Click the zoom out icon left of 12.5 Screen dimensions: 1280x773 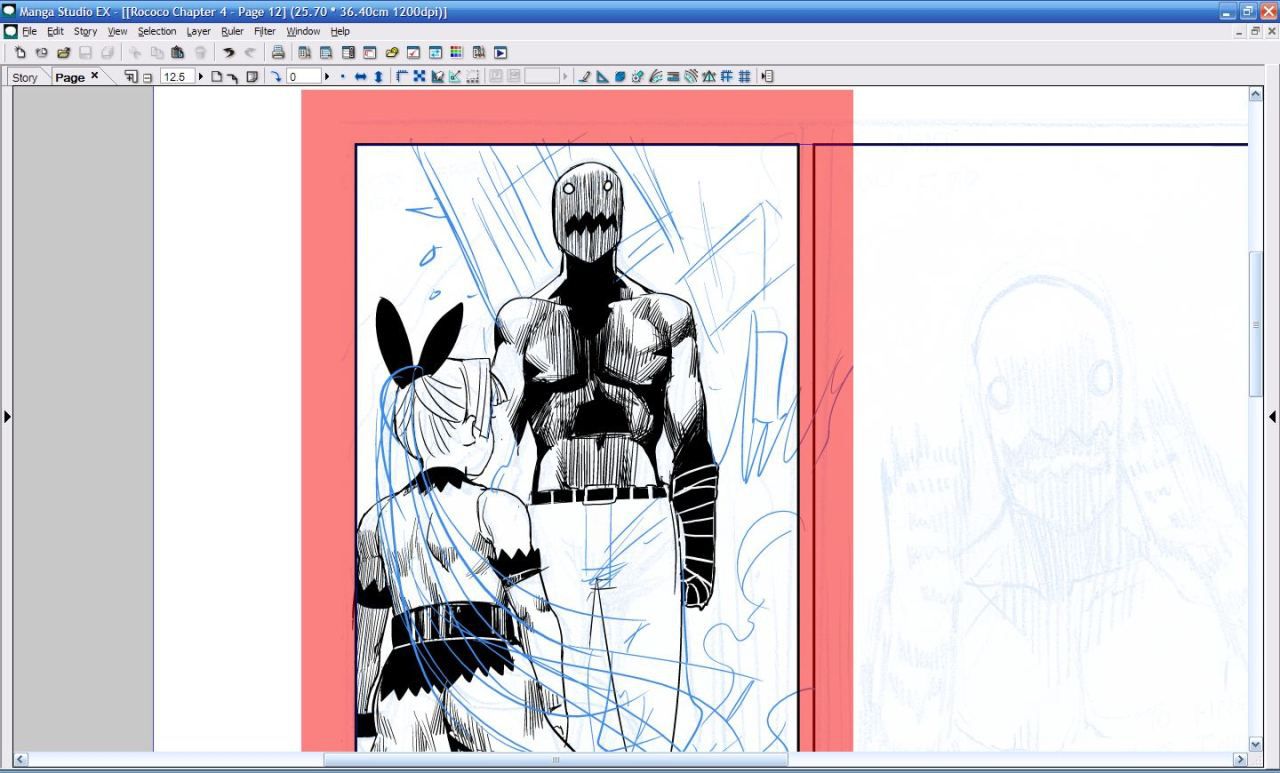click(148, 78)
